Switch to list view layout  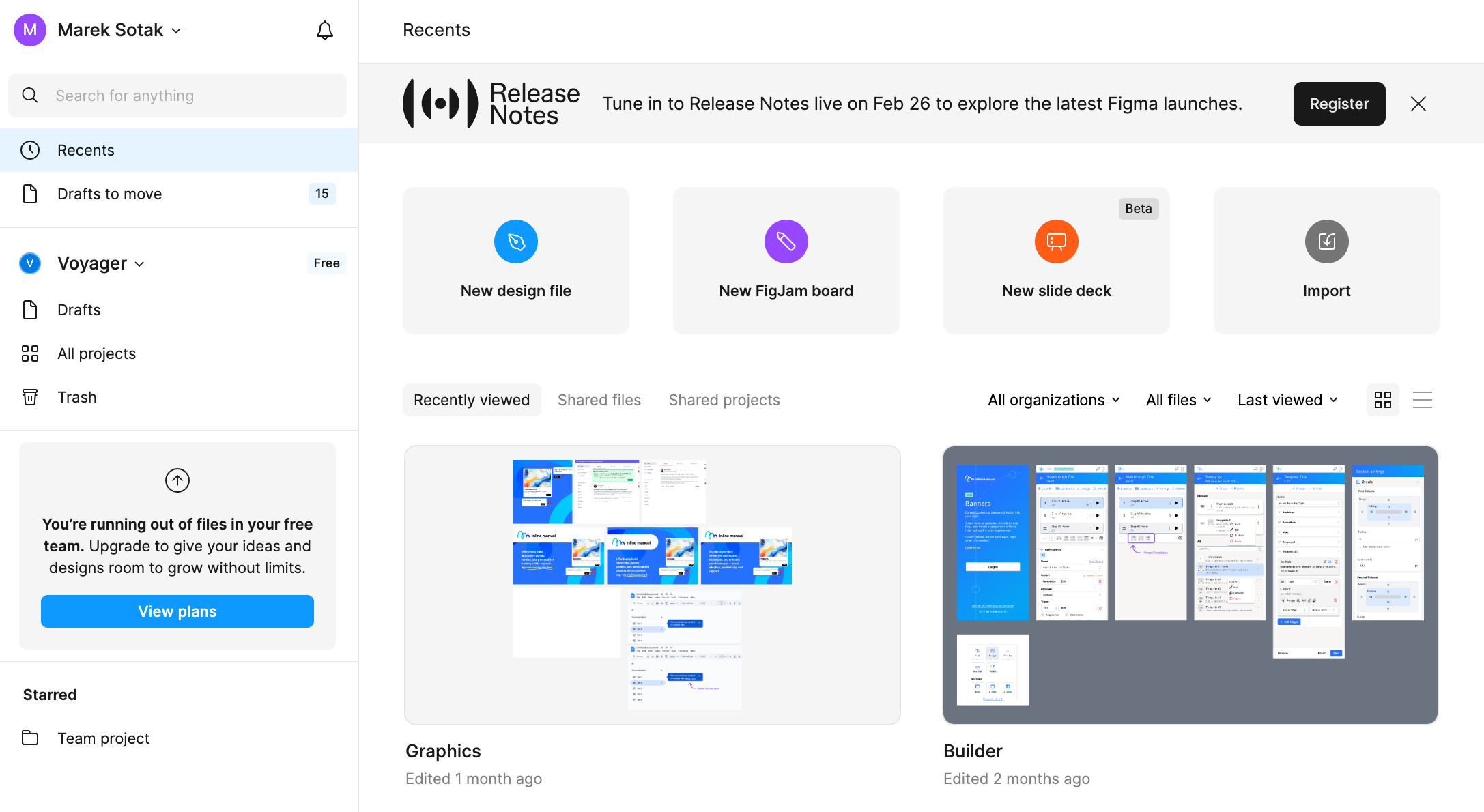coord(1423,400)
